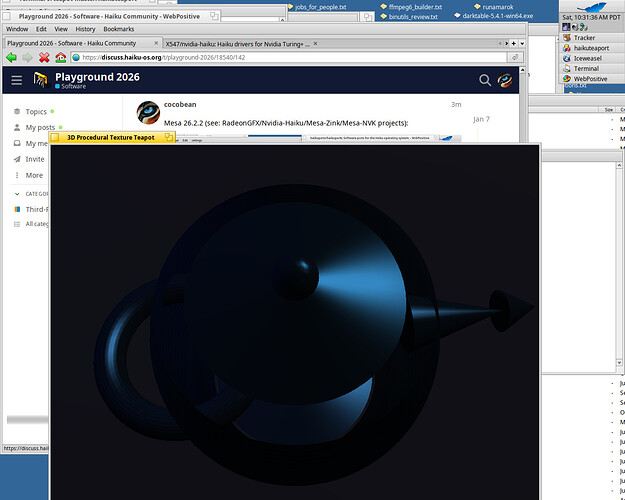Close the X547/nvidia-haiku browser tab
Screen dimensions: 625x500
[315, 43]
